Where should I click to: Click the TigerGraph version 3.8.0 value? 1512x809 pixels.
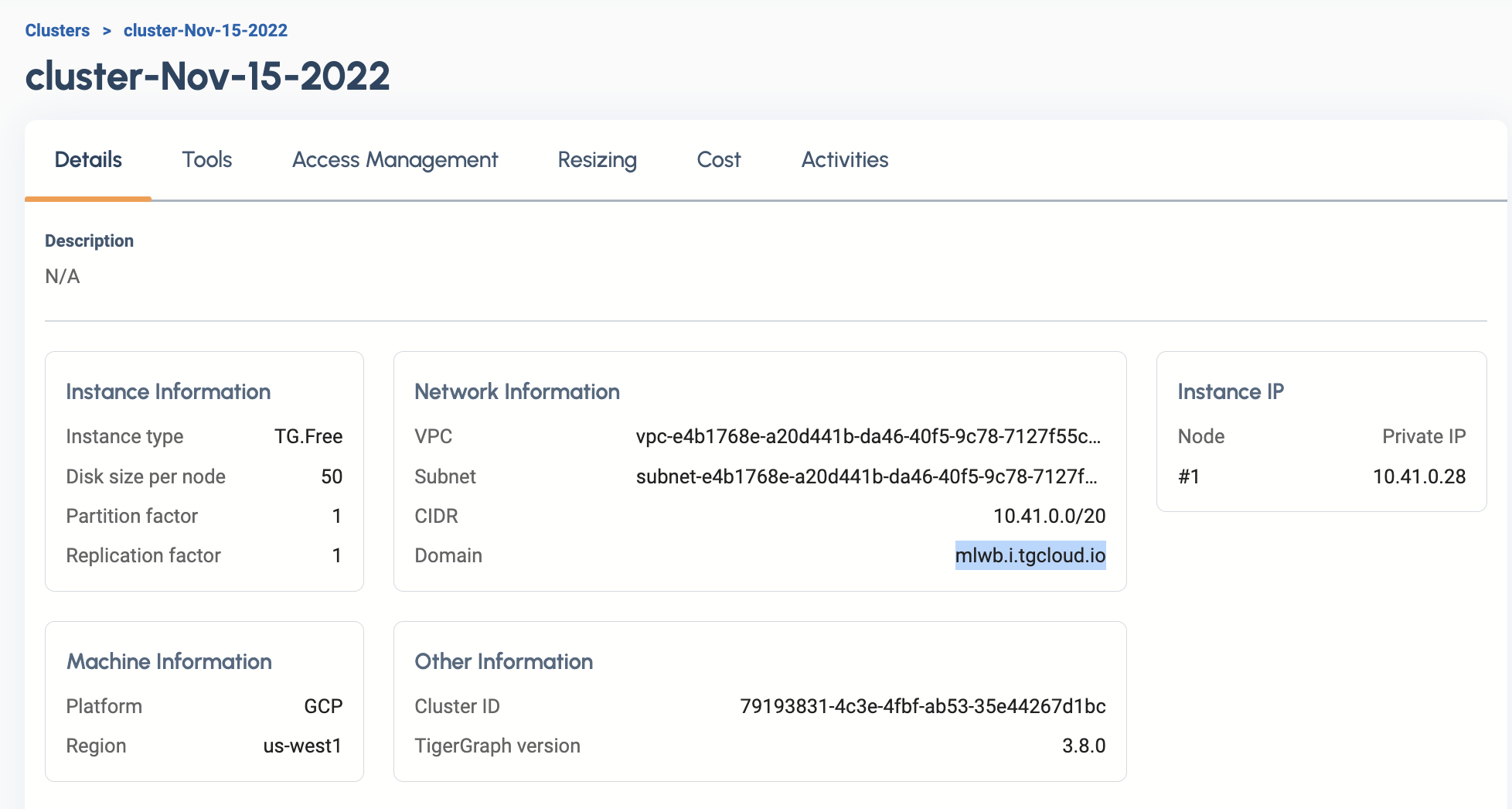click(1083, 746)
